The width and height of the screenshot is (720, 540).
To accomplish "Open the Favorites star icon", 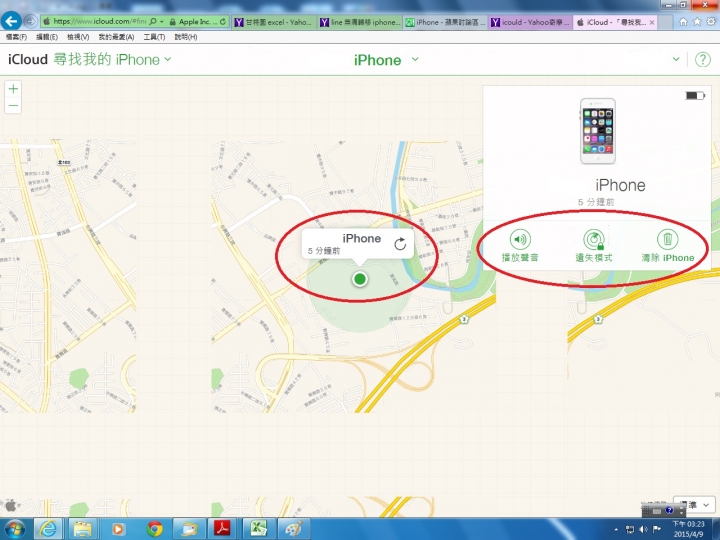I will click(x=697, y=22).
